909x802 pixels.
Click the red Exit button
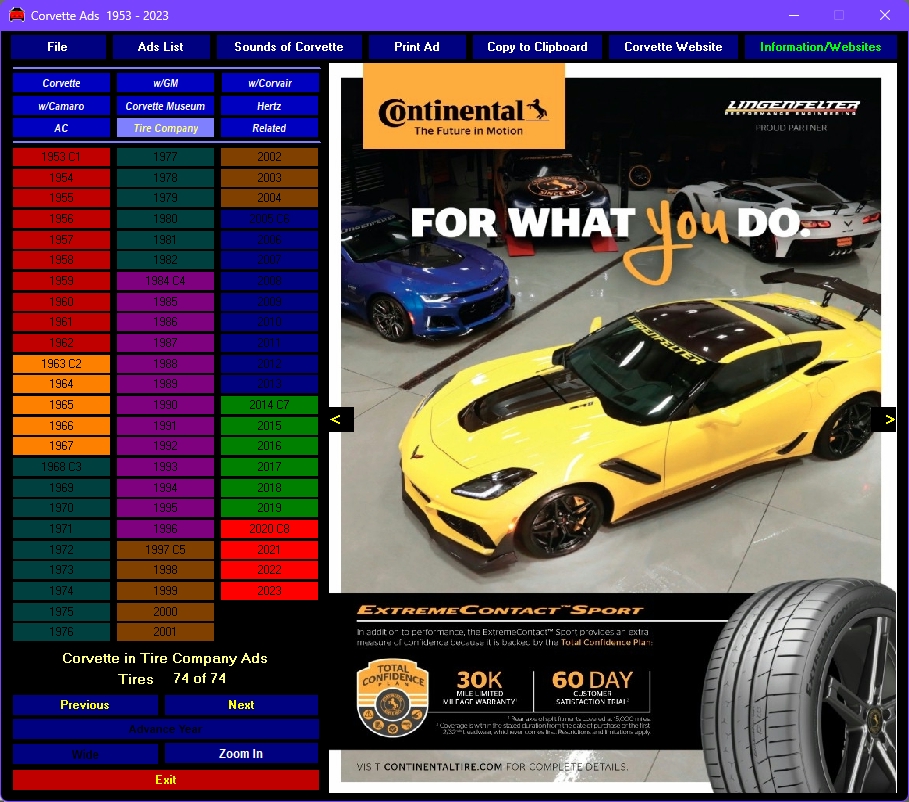166,780
